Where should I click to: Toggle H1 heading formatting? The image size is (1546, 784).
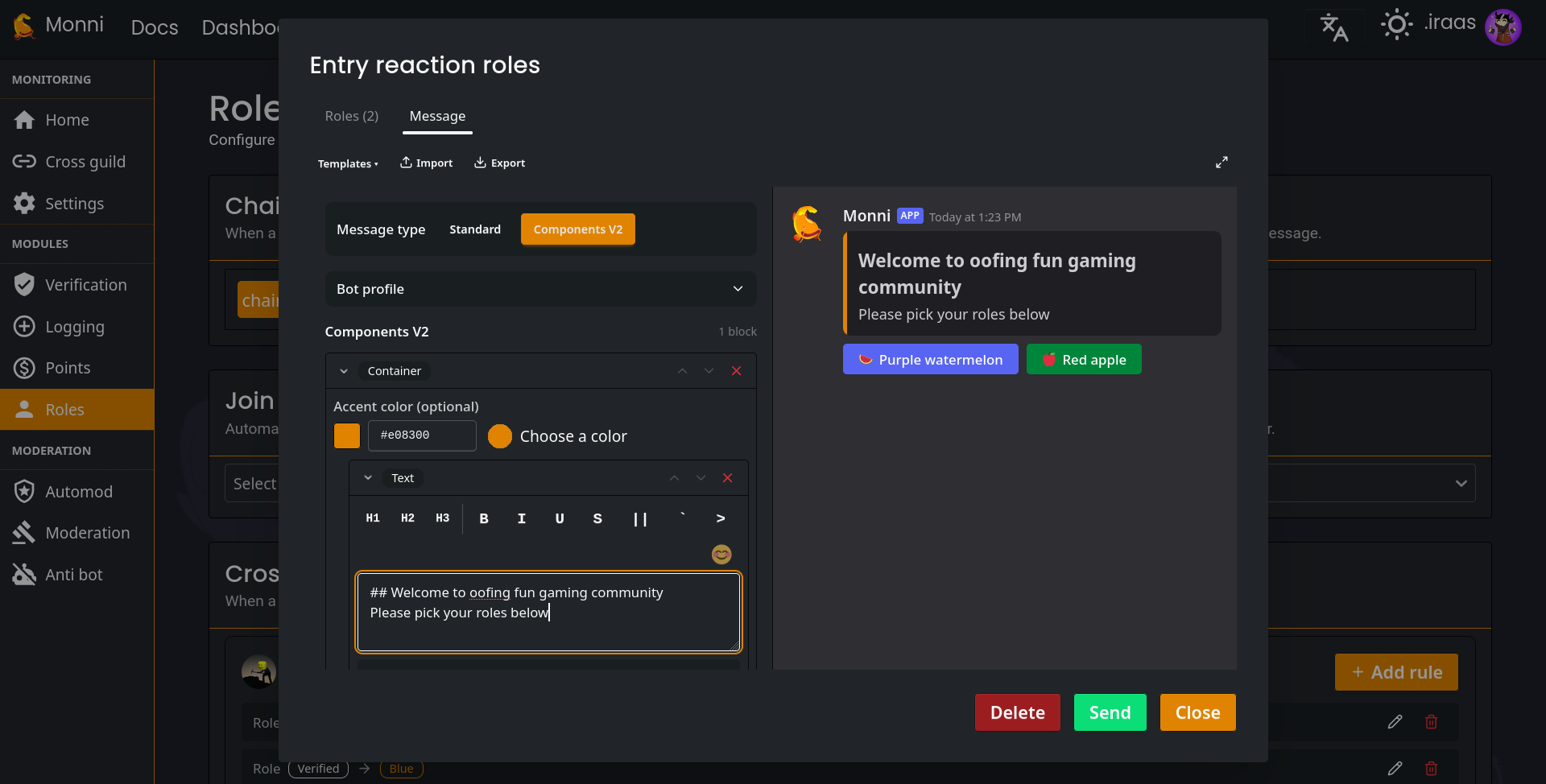click(x=373, y=518)
